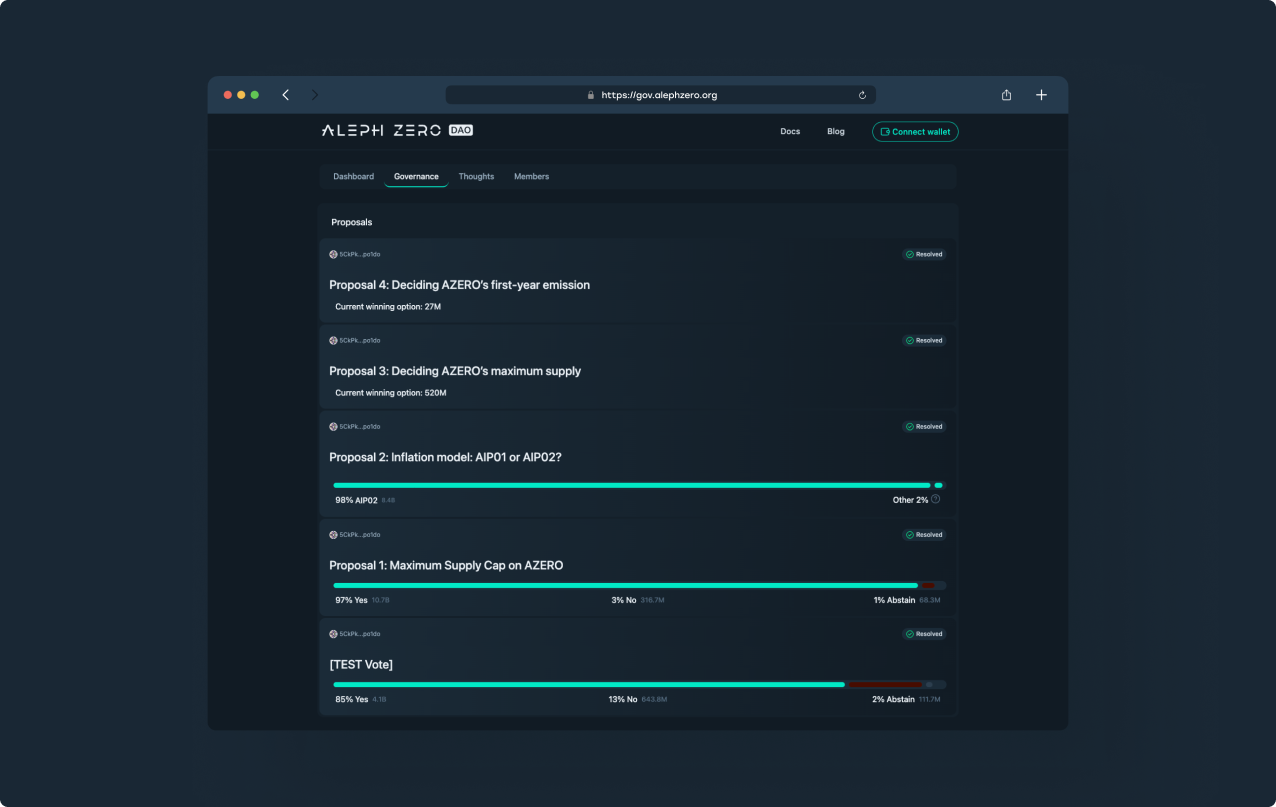The image size is (1276, 807).
Task: Click the browser back arrow
Action: pyautogui.click(x=286, y=95)
